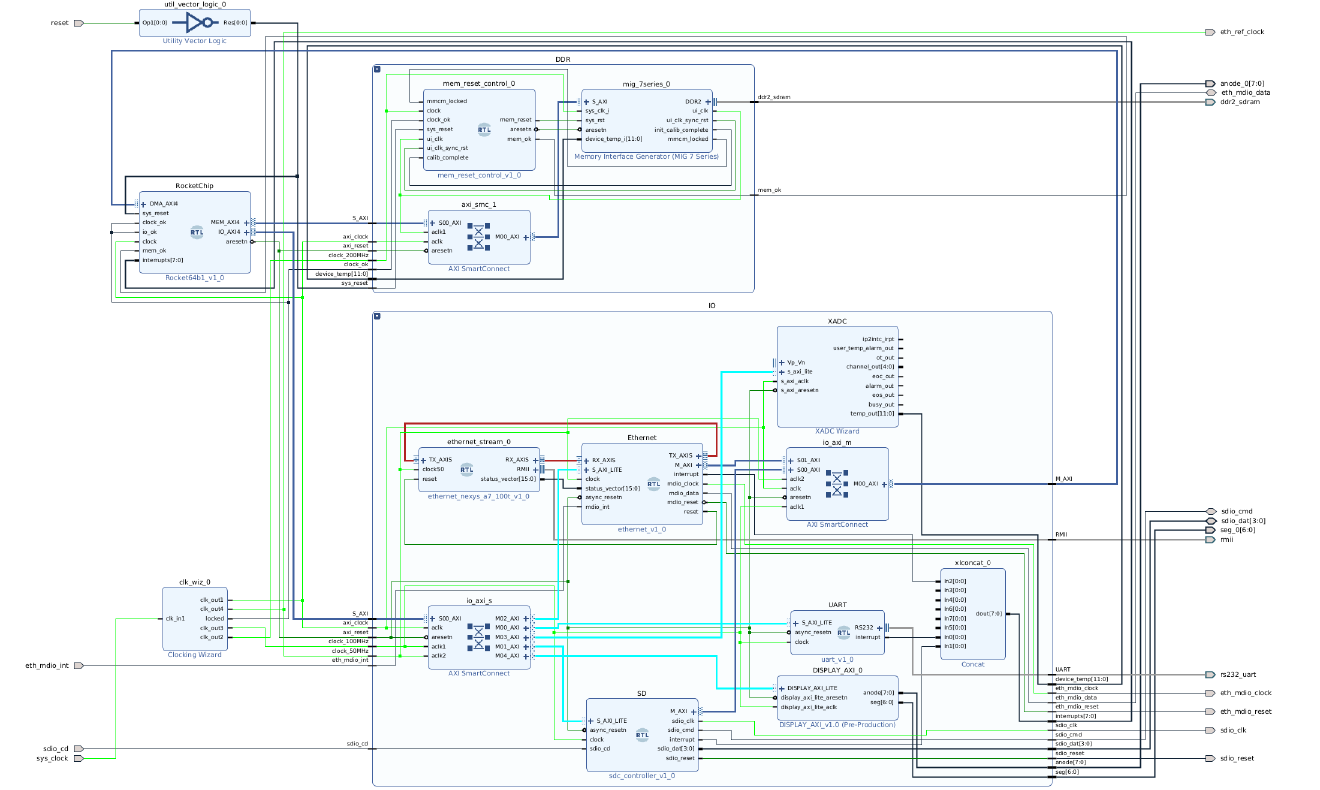Click the RTL icon on ethernet_stream_0

click(467, 470)
